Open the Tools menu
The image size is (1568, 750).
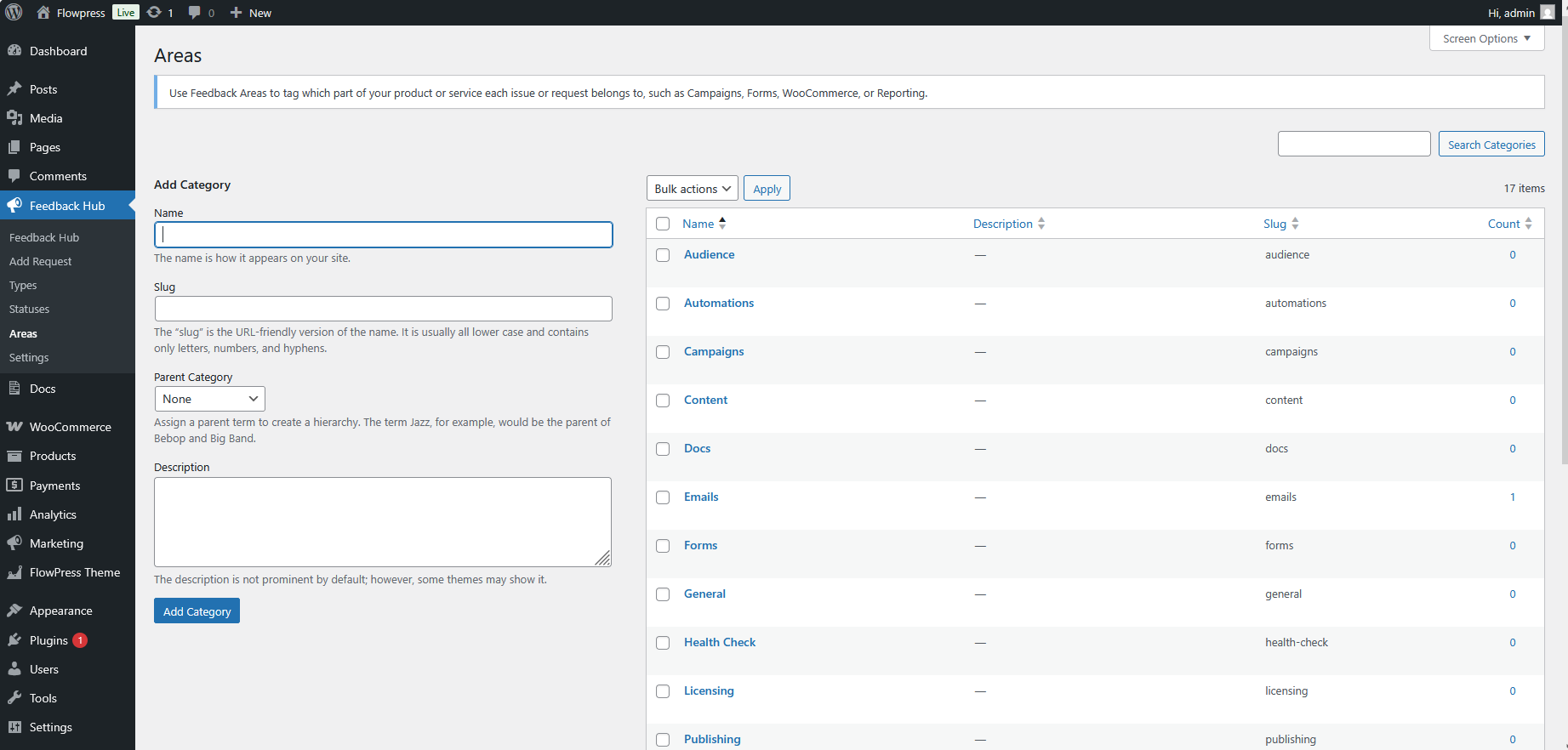tap(67, 698)
